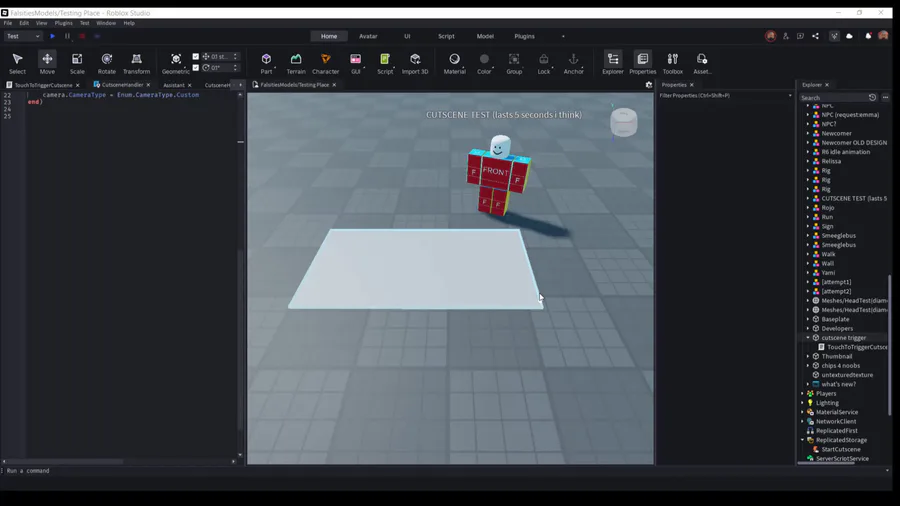The image size is (900, 506).
Task: Click the Lock tool
Action: pos(544,63)
